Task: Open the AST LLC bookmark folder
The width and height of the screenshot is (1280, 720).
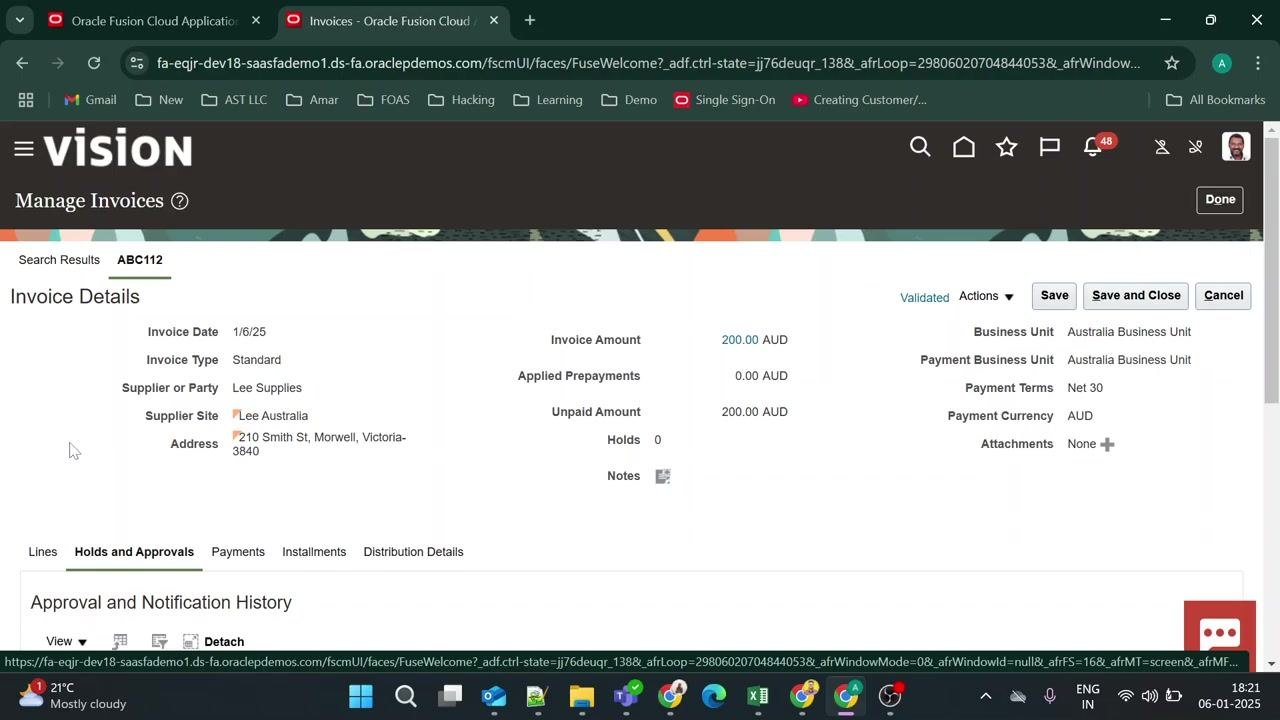Action: 234,100
